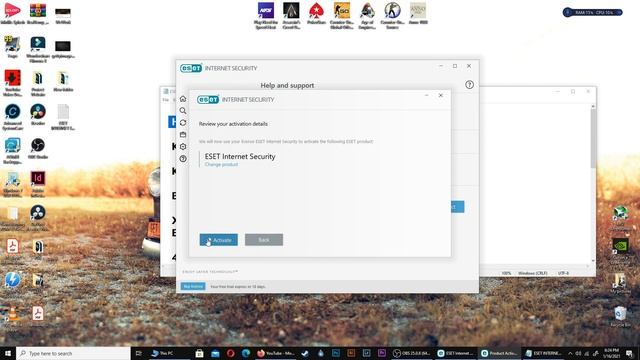The width and height of the screenshot is (640, 360).
Task: Click the Buy license button
Action: pos(193,287)
